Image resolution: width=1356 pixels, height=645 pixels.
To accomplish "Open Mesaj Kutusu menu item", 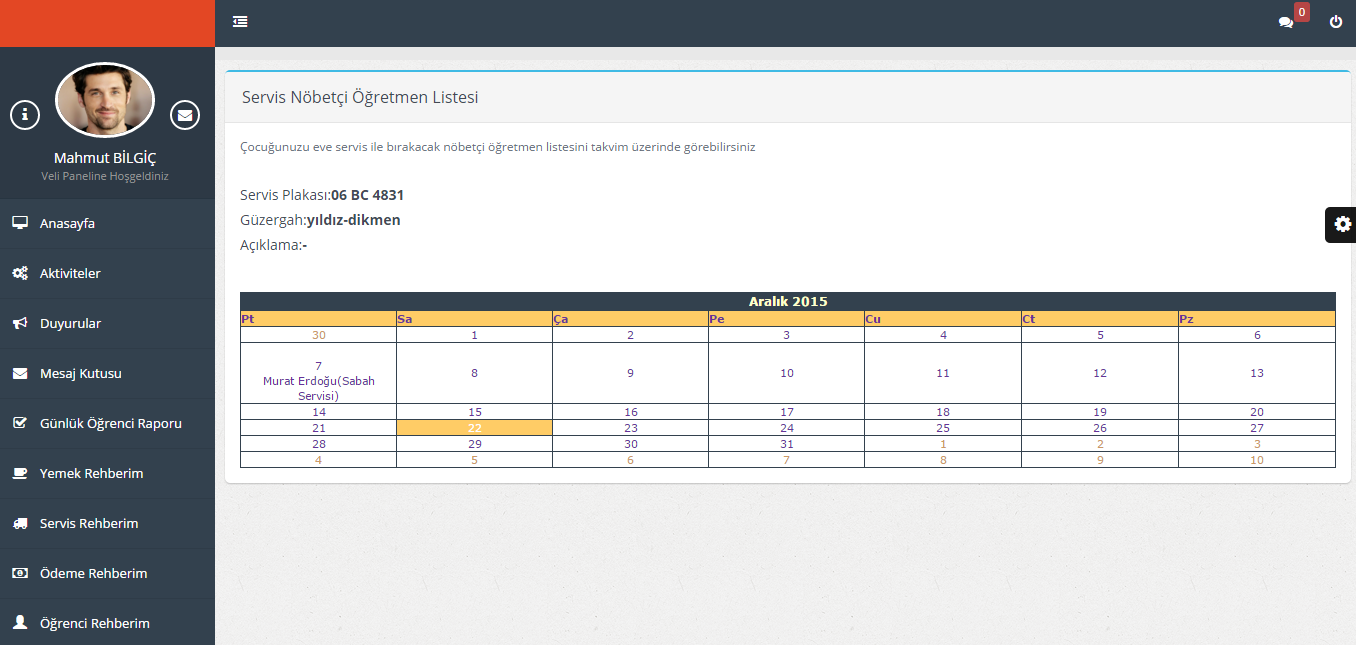I will 80,373.
